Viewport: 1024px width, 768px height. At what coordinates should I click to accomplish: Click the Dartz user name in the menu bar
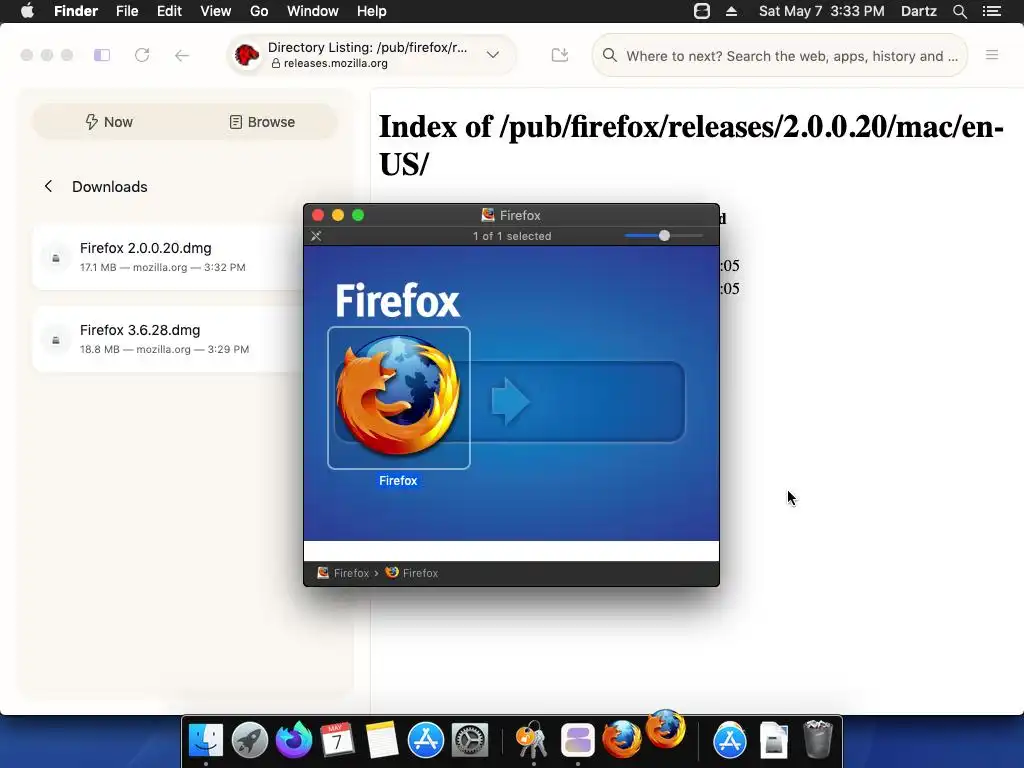tap(918, 11)
